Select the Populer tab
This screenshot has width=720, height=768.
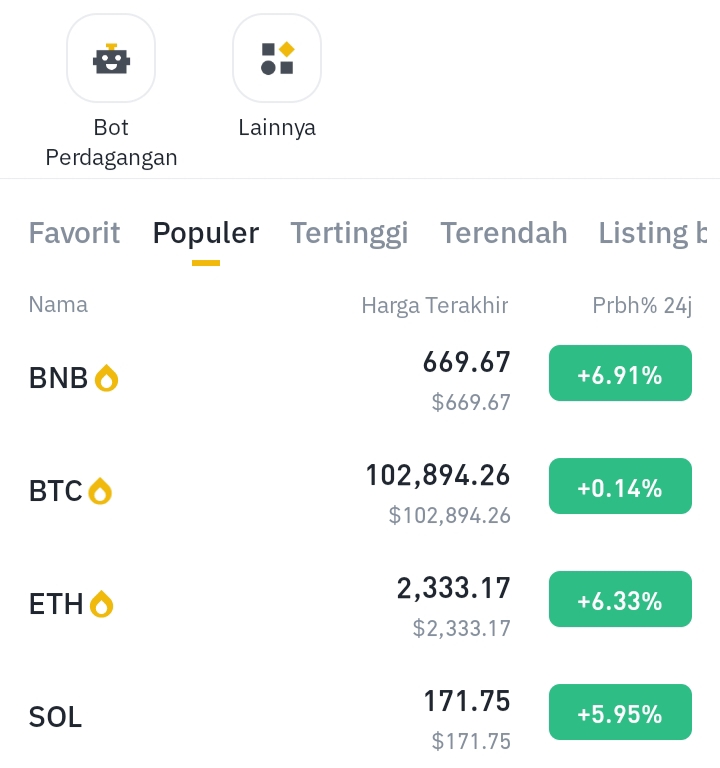point(206,234)
